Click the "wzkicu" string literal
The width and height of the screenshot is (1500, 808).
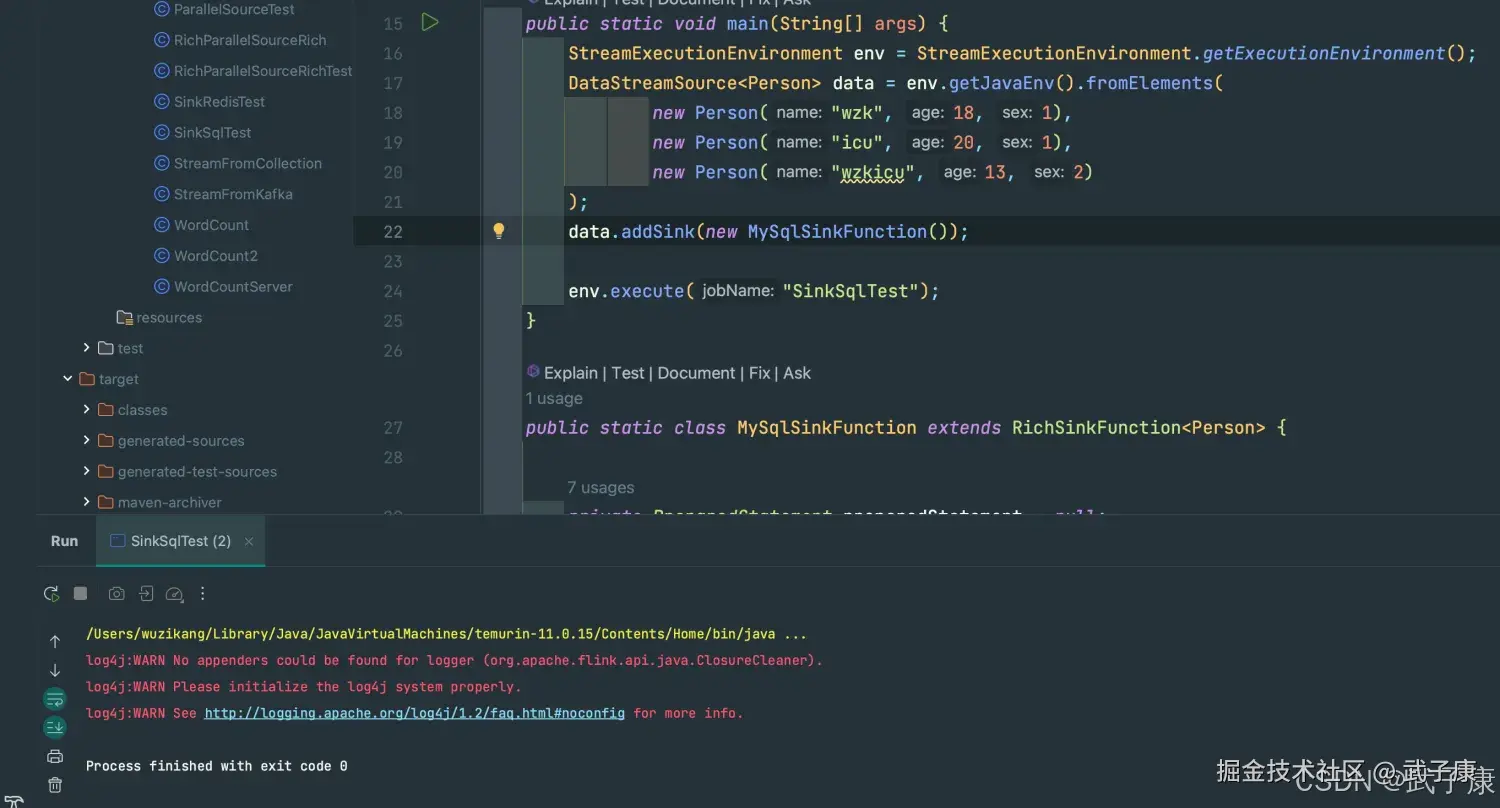873,172
